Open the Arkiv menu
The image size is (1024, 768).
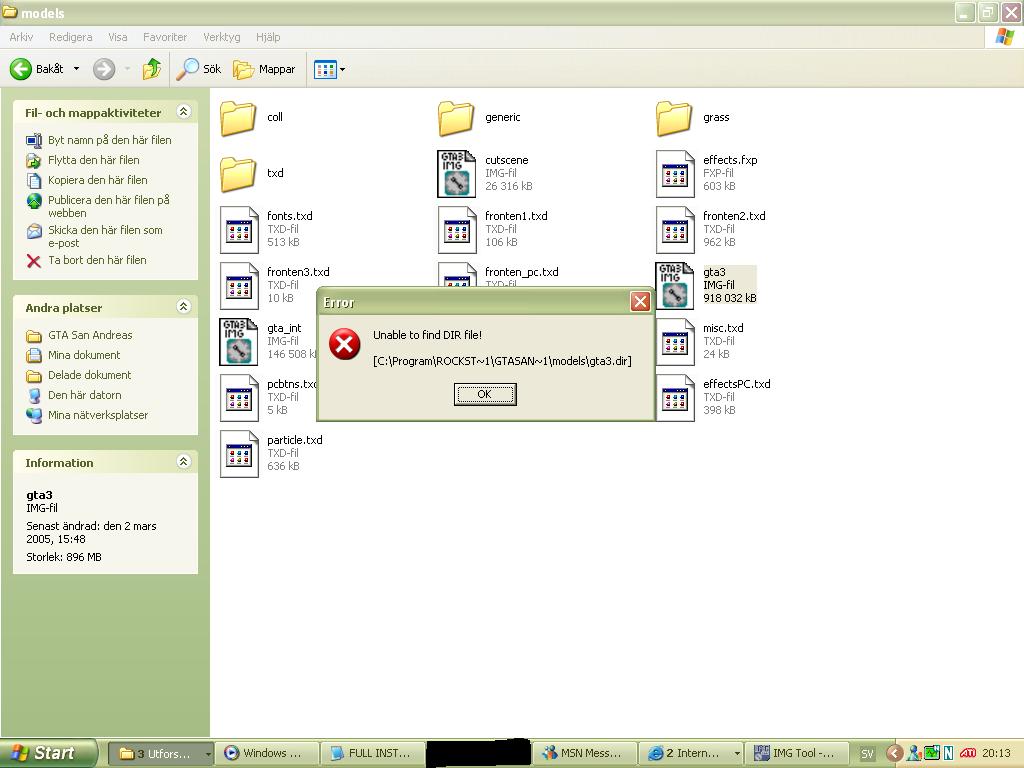coord(21,37)
